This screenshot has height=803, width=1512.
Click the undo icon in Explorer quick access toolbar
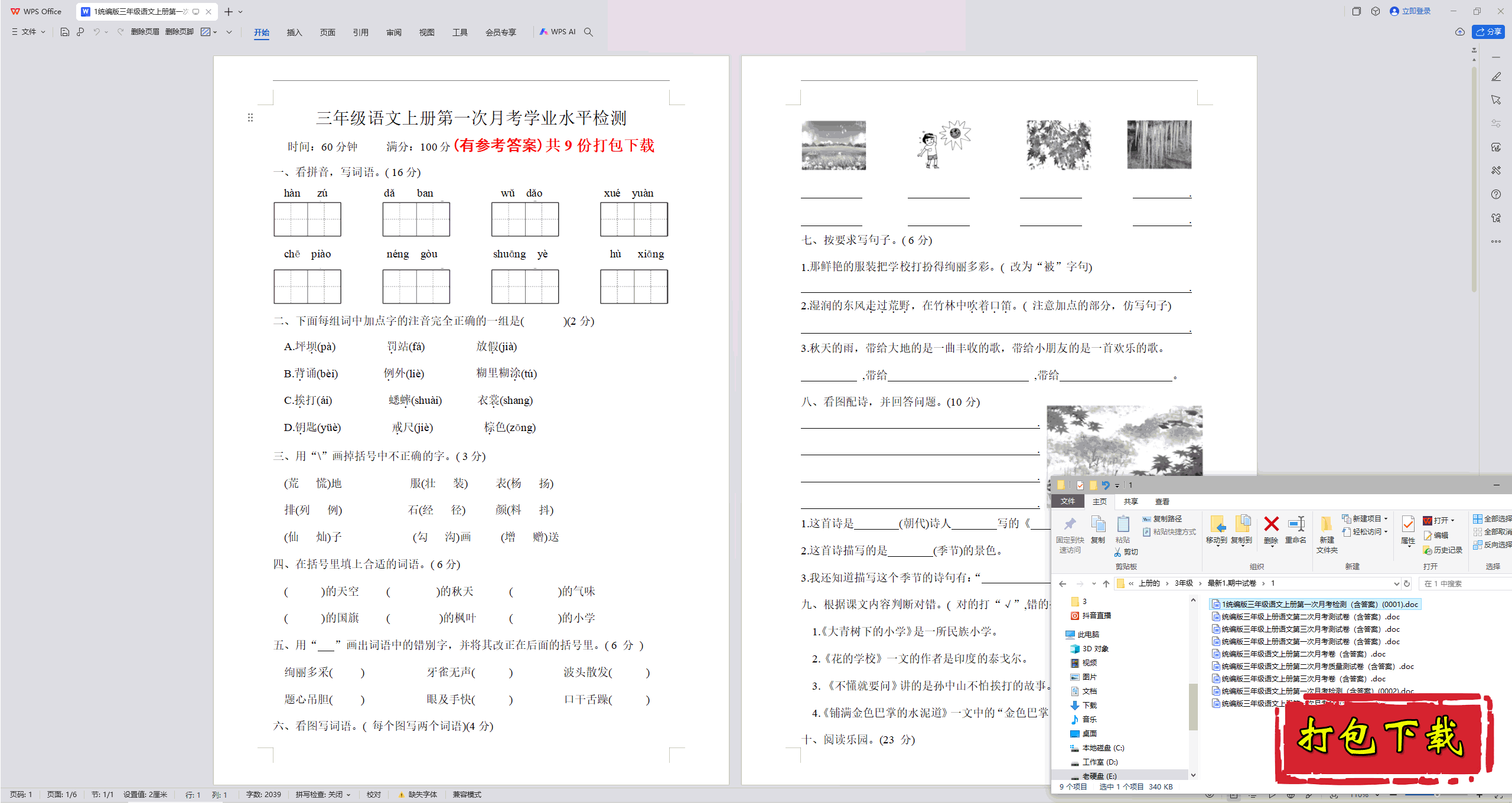click(1106, 485)
